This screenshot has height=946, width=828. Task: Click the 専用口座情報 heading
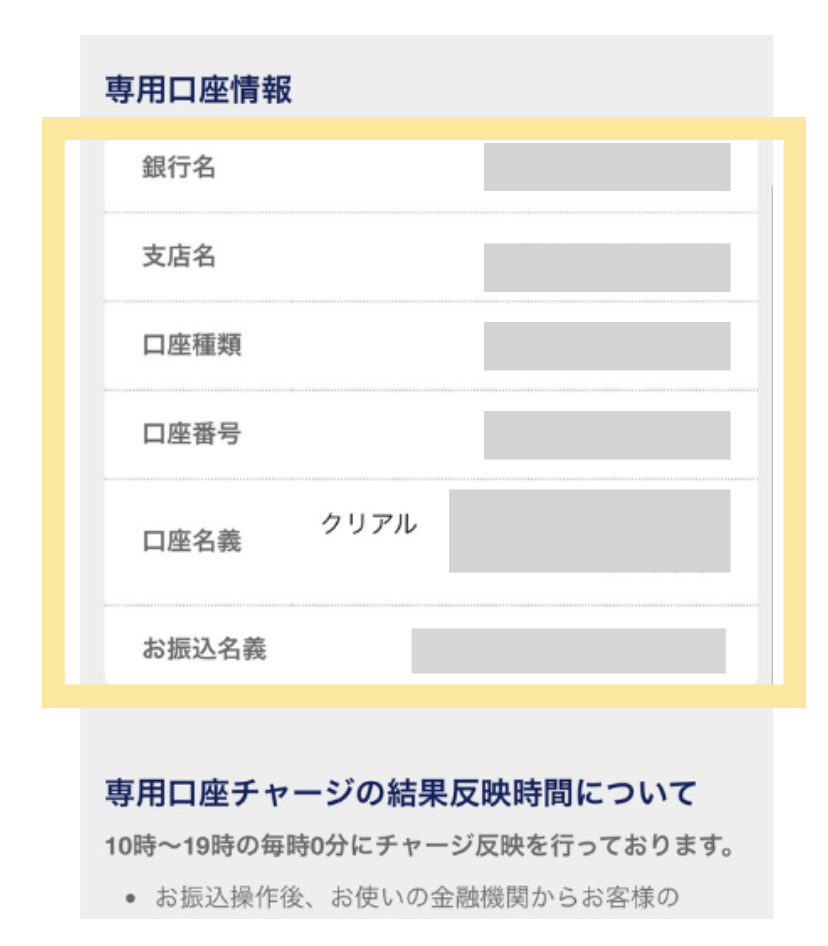click(x=199, y=89)
